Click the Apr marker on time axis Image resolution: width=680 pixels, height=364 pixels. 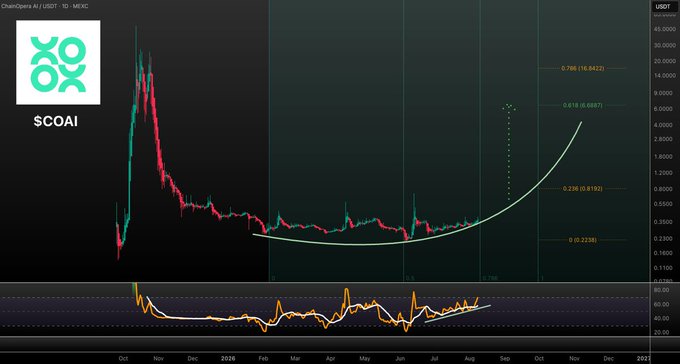coord(330,359)
